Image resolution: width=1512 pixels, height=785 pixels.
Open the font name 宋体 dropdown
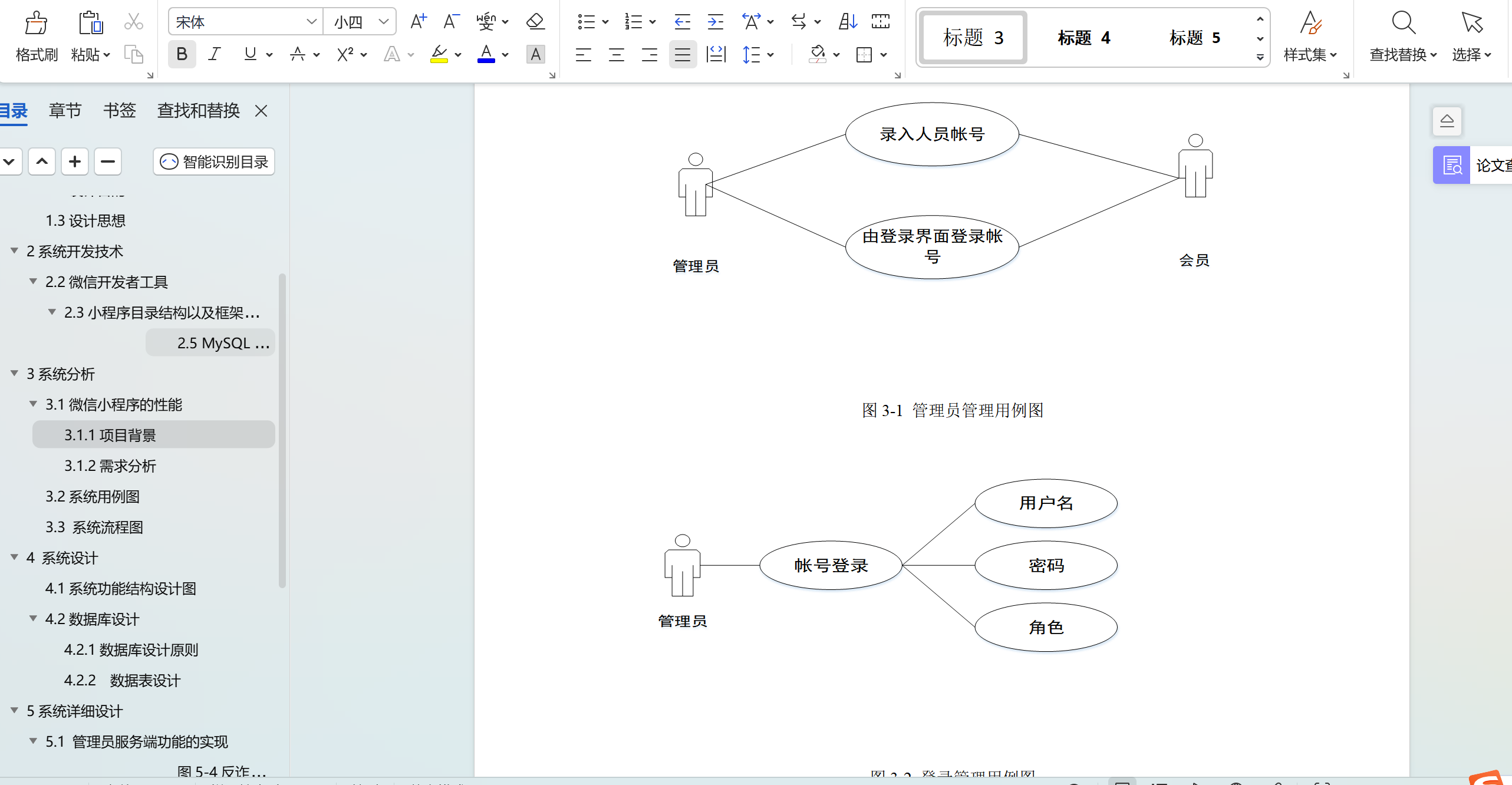tap(311, 22)
